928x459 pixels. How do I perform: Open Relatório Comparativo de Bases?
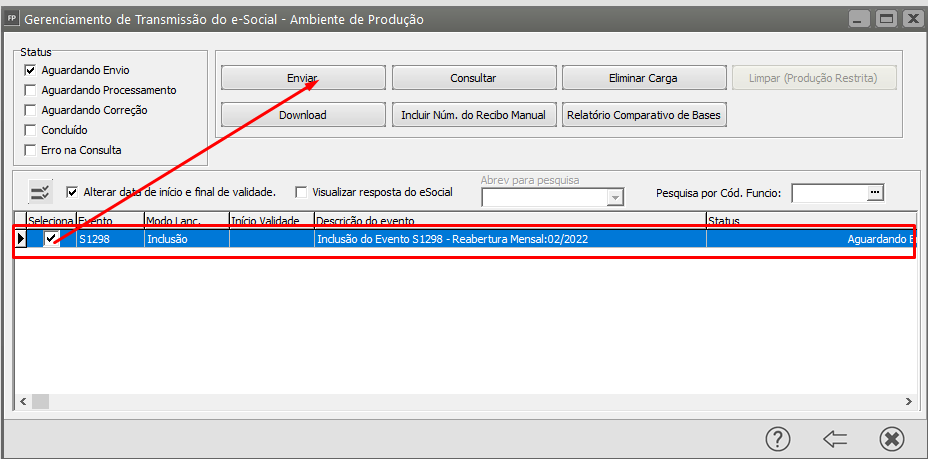tap(643, 115)
